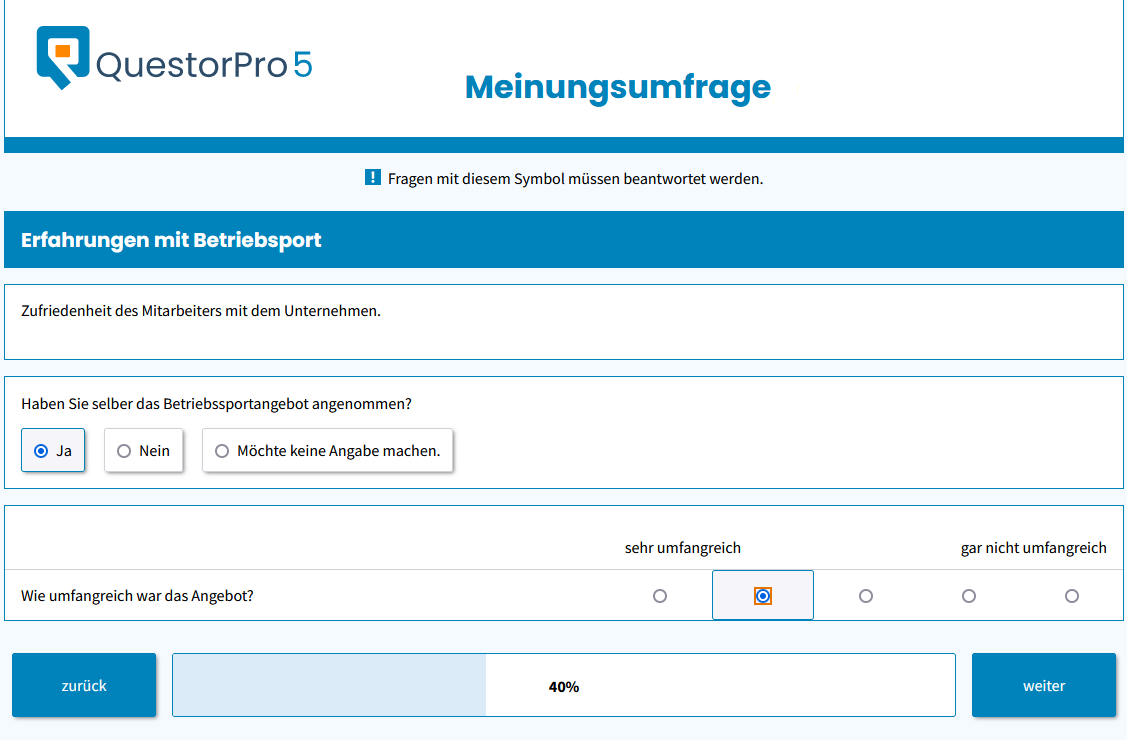Click the "Zufriedenheit des Mitarbeiters" description text
The image size is (1127, 740).
point(201,311)
